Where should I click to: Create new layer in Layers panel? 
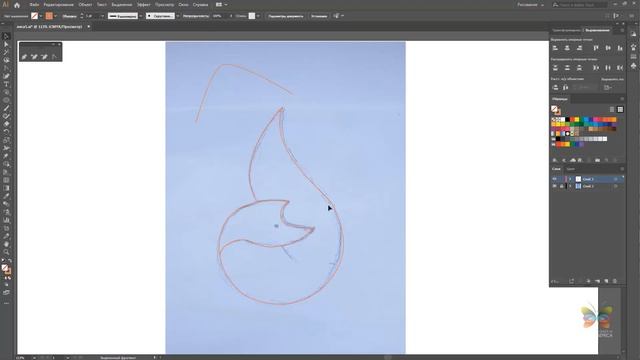[606, 281]
